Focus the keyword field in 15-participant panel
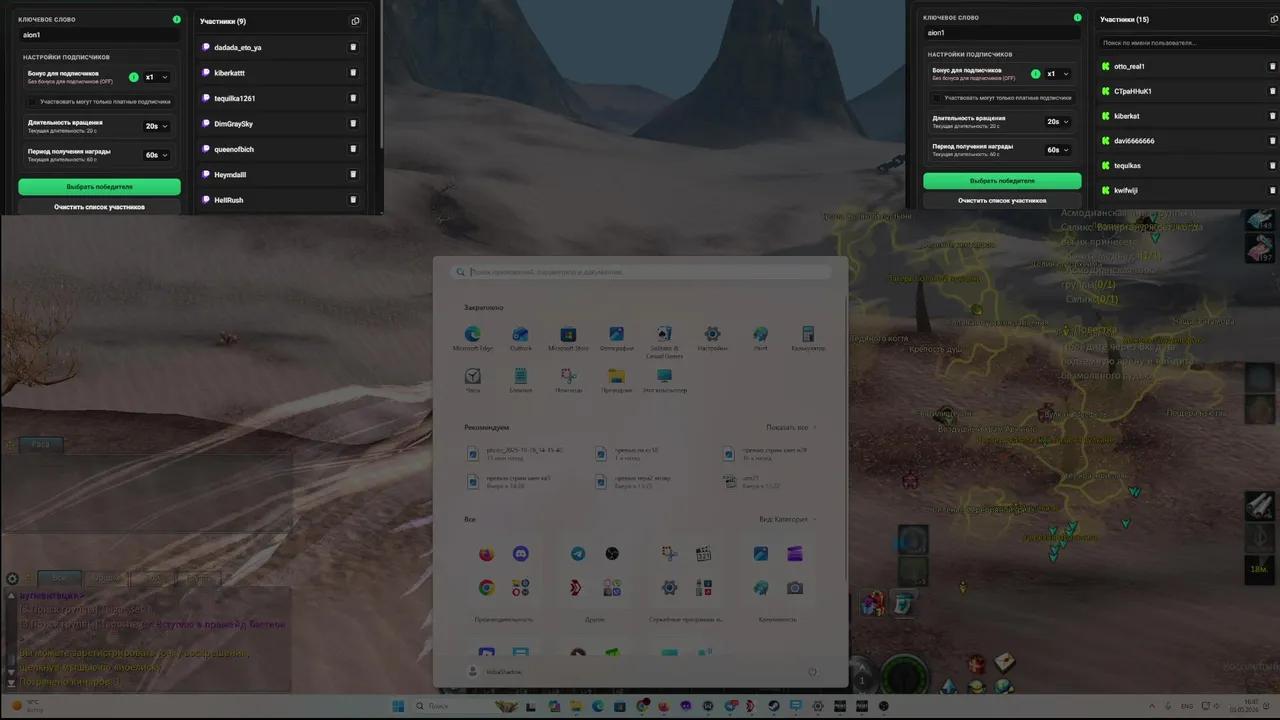 (1002, 33)
